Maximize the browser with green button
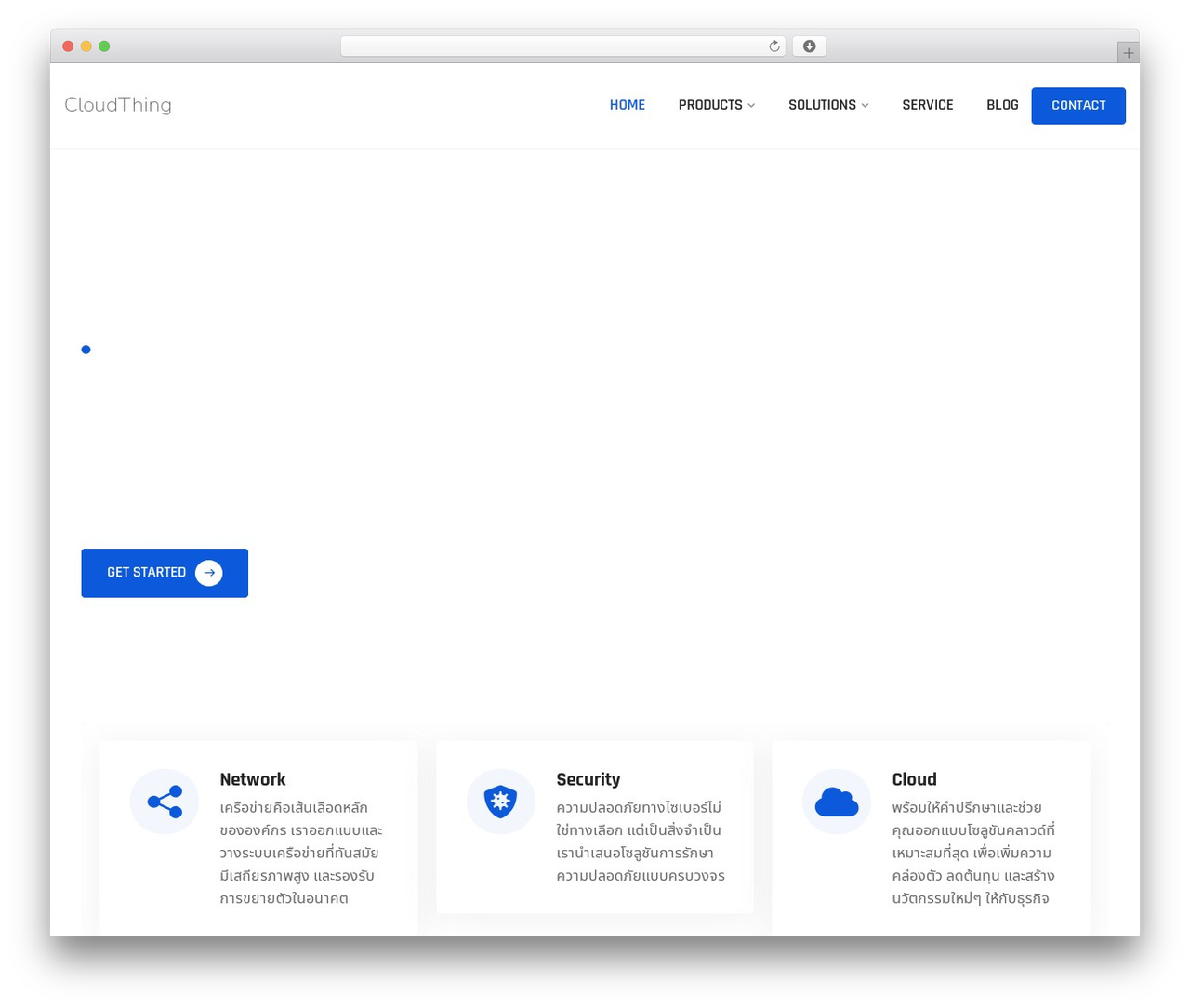1190x1008 pixels. [x=104, y=46]
